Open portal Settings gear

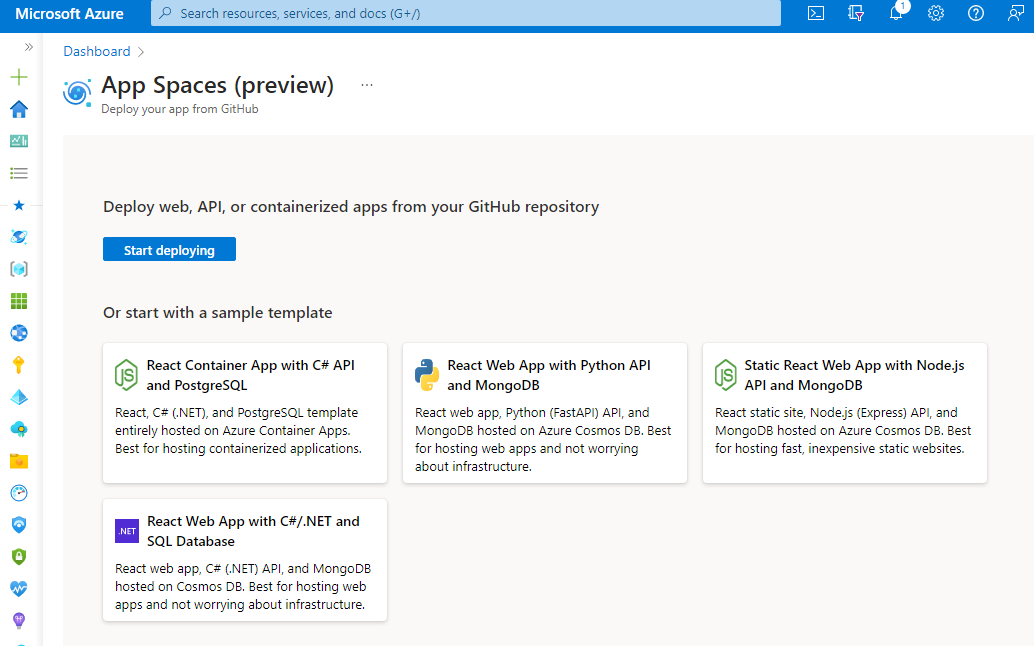click(936, 14)
